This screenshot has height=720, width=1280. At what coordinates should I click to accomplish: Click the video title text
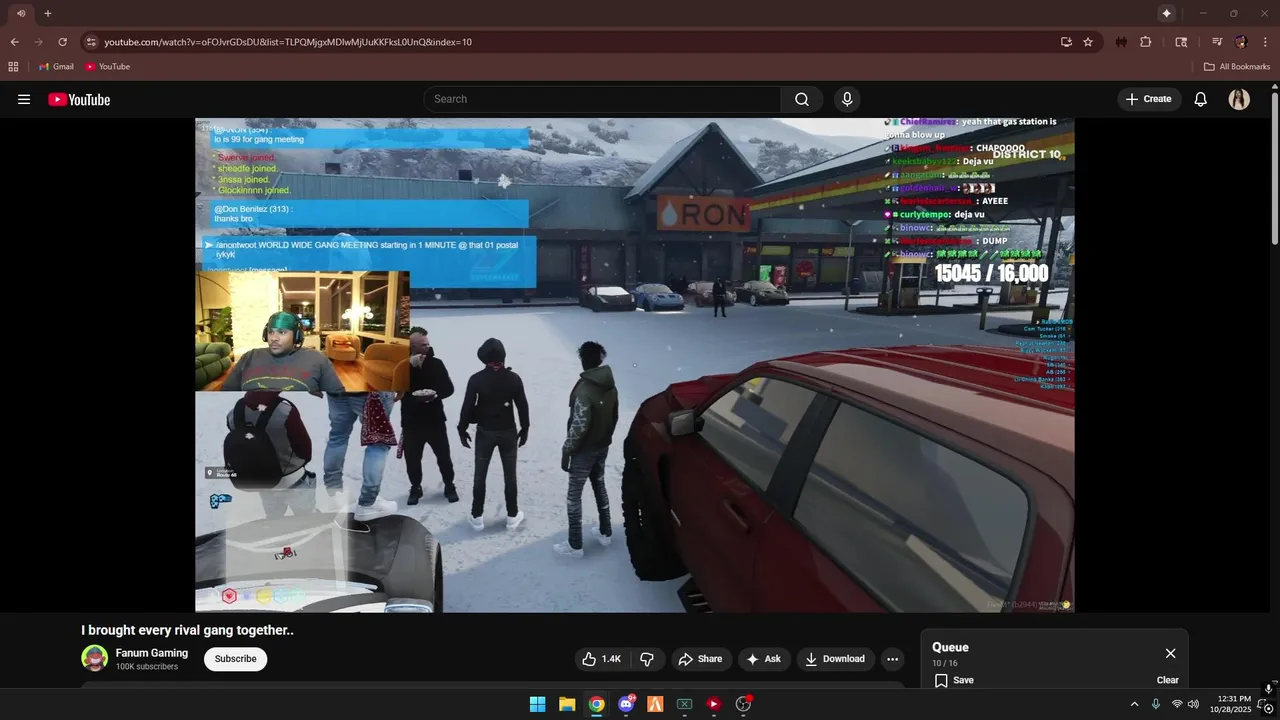click(187, 630)
